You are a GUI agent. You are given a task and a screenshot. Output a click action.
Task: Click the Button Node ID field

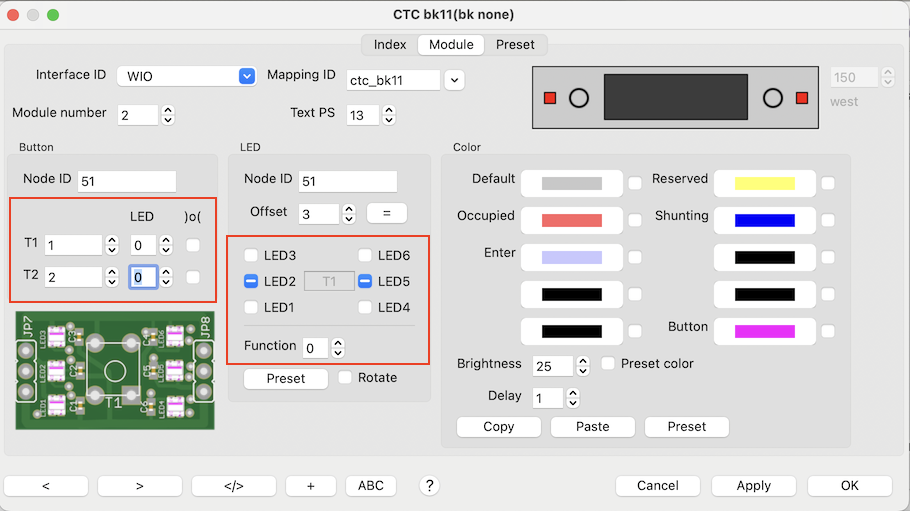(x=126, y=181)
